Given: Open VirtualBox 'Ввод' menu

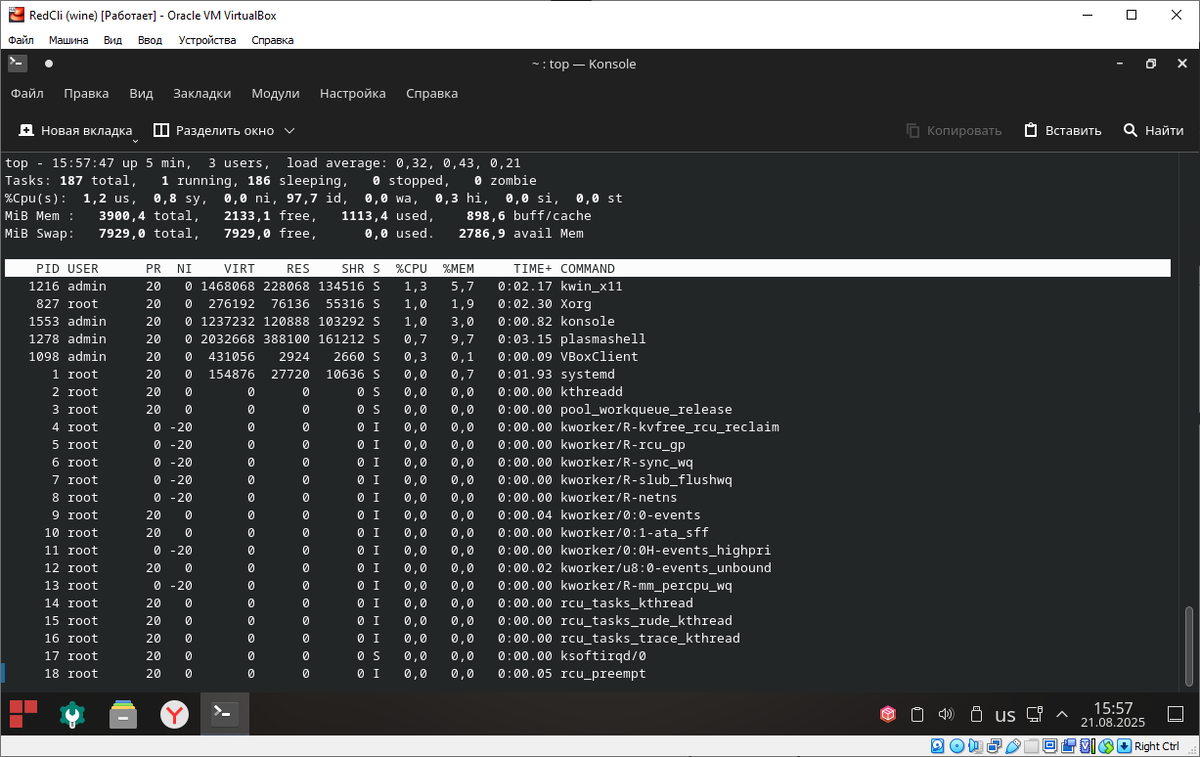Looking at the screenshot, I should click(x=150, y=40).
